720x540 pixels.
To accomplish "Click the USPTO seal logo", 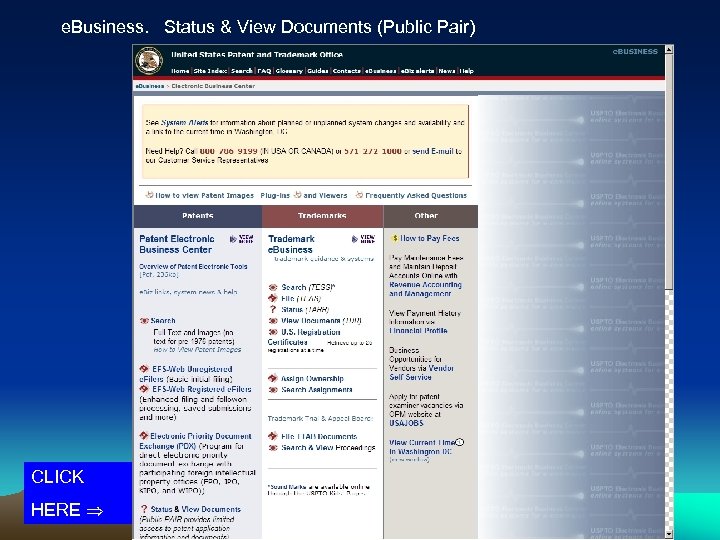I will (149, 61).
